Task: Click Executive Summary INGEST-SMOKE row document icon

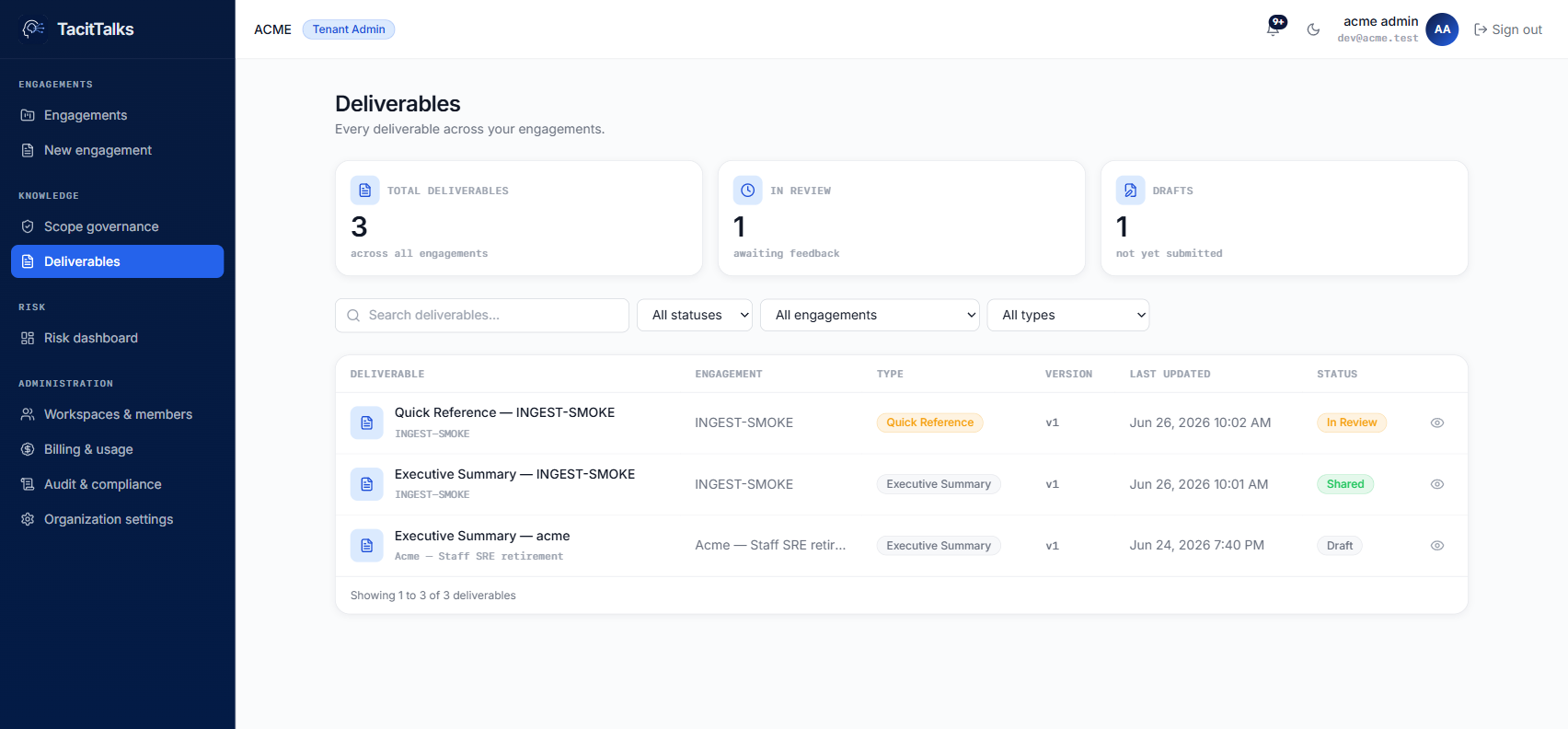Action: tap(366, 484)
